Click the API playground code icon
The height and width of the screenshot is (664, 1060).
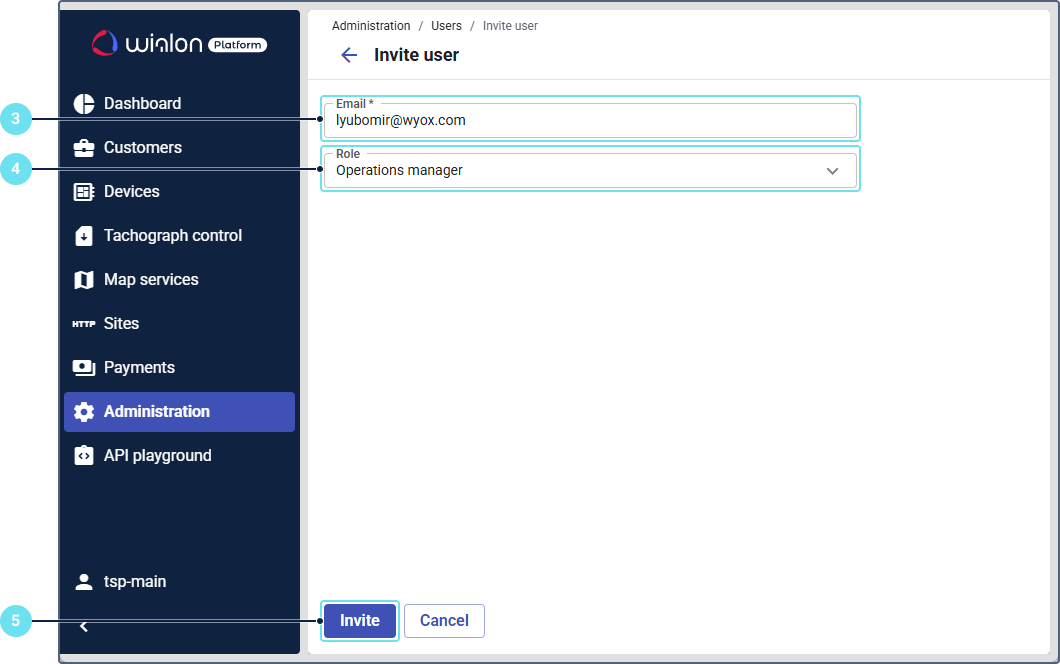coord(84,456)
